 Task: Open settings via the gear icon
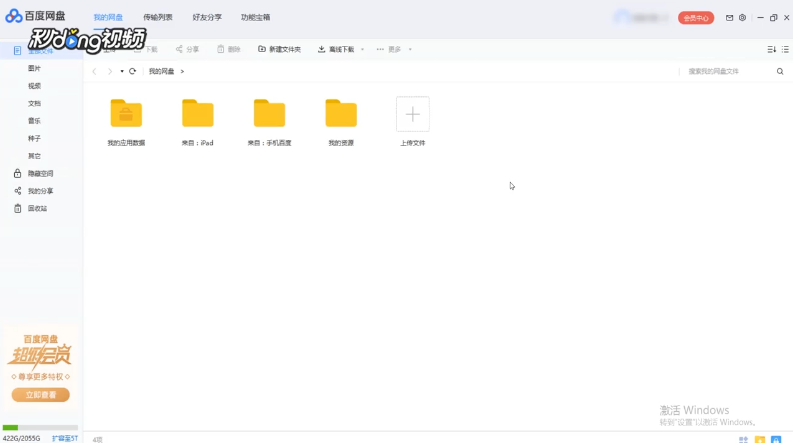point(742,18)
